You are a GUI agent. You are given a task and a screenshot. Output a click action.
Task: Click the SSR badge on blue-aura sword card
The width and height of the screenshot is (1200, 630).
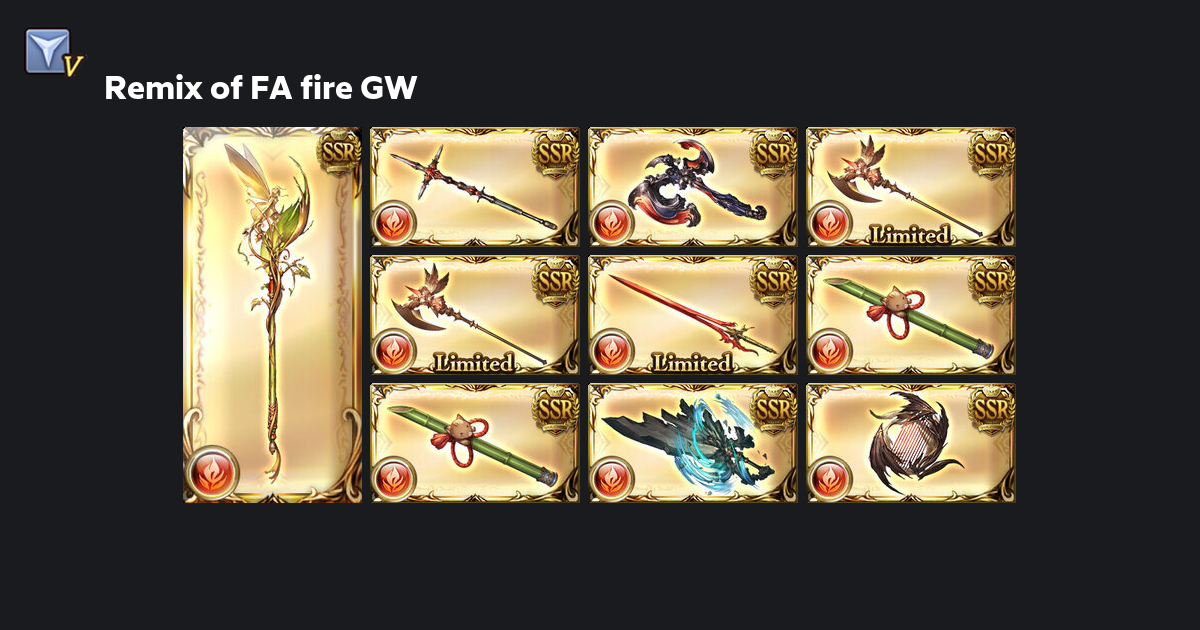coord(774,407)
